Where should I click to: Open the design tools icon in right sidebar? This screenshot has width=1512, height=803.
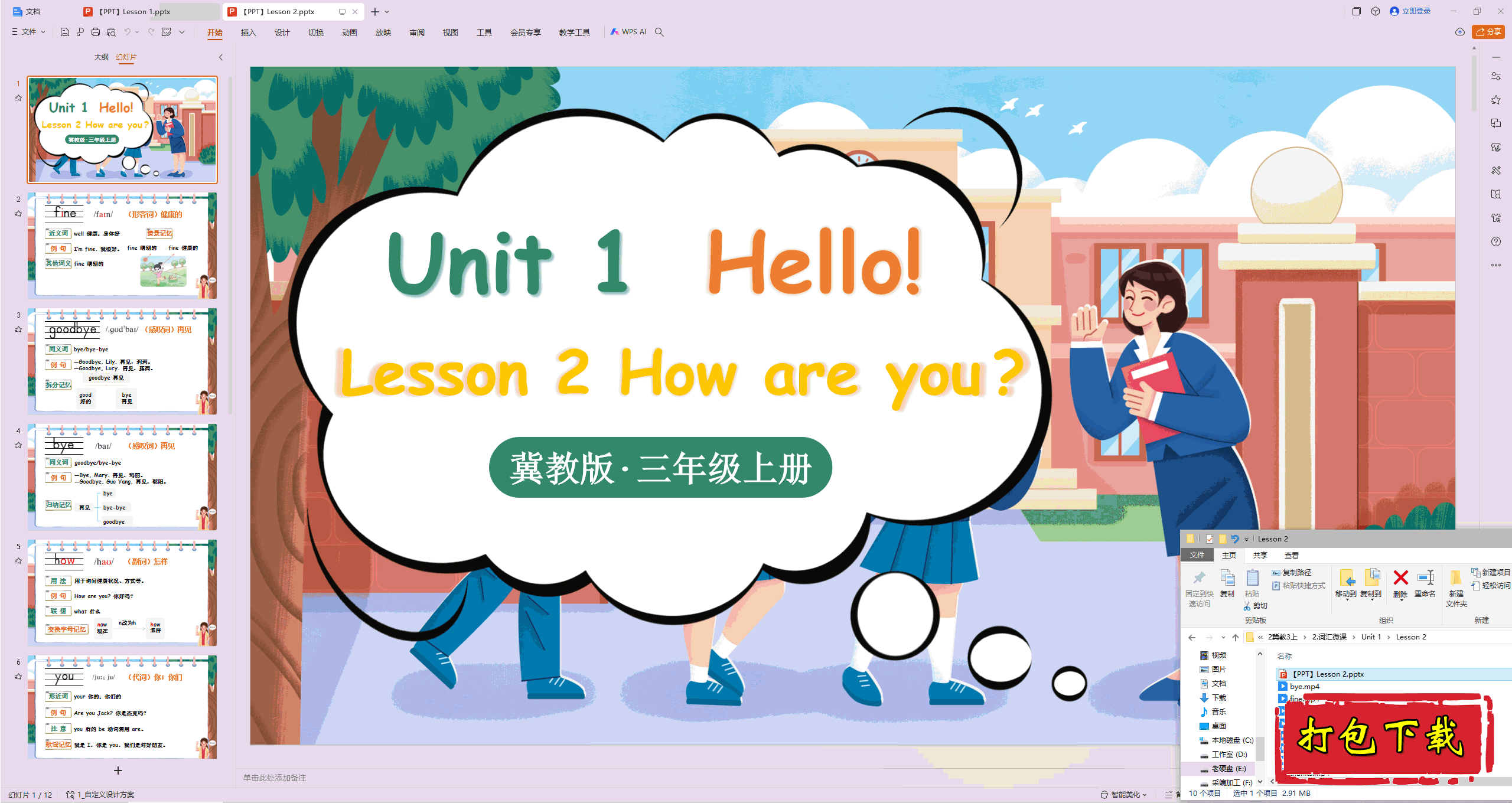click(1496, 171)
